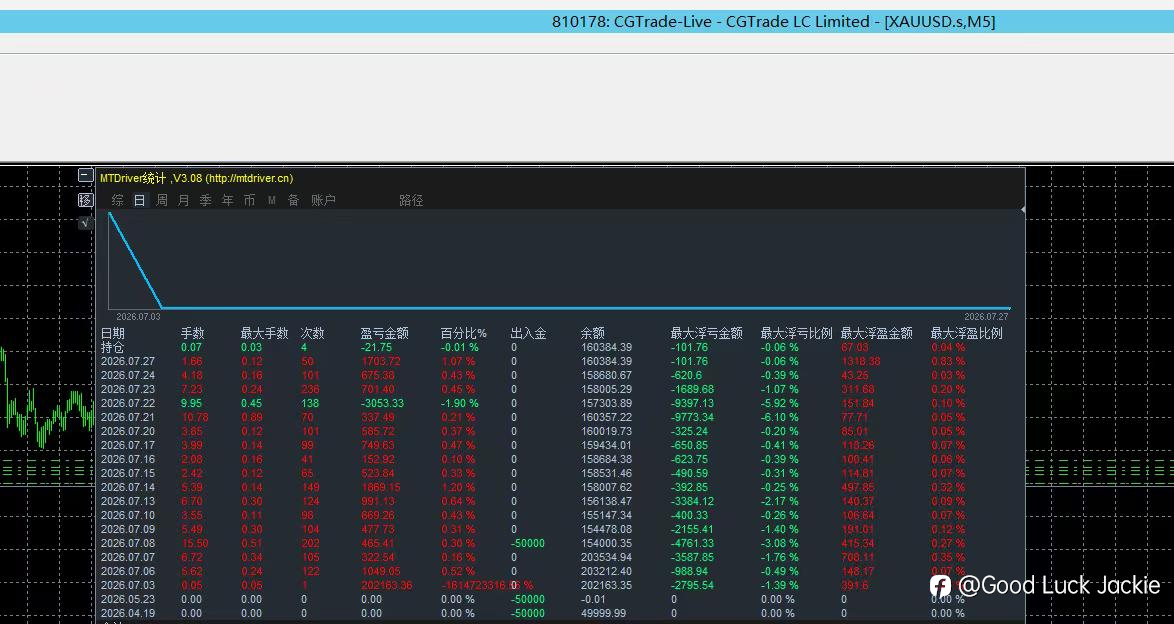Click the -9773.34 max floating loss value
The image size is (1174, 624).
click(x=693, y=417)
